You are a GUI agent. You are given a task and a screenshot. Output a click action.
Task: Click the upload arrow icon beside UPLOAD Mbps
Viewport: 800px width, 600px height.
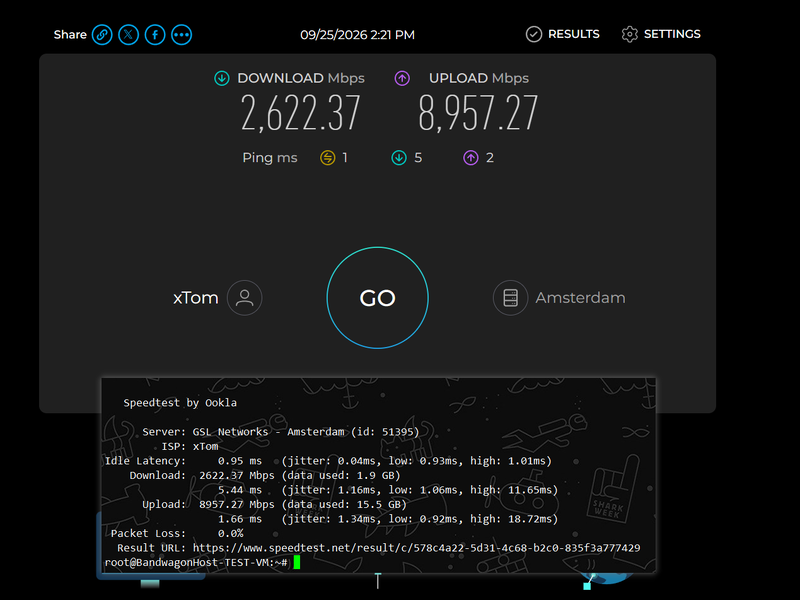tap(402, 78)
